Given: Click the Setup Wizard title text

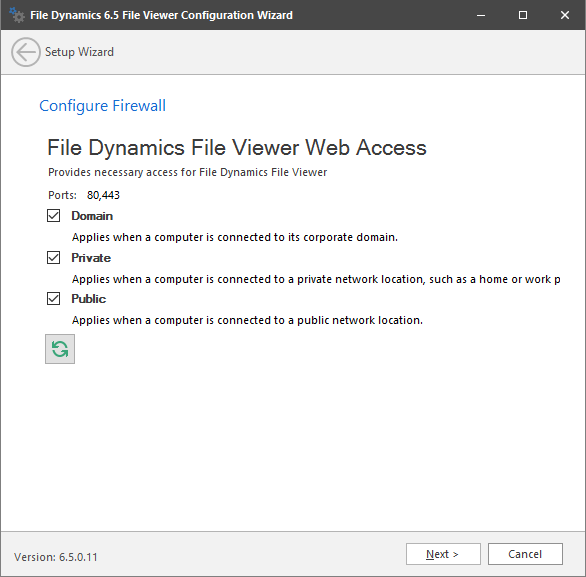Looking at the screenshot, I should pyautogui.click(x=79, y=52).
